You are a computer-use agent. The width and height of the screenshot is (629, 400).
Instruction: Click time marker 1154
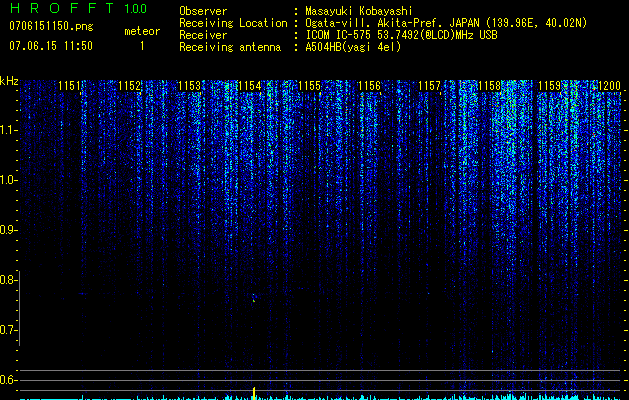pyautogui.click(x=250, y=86)
